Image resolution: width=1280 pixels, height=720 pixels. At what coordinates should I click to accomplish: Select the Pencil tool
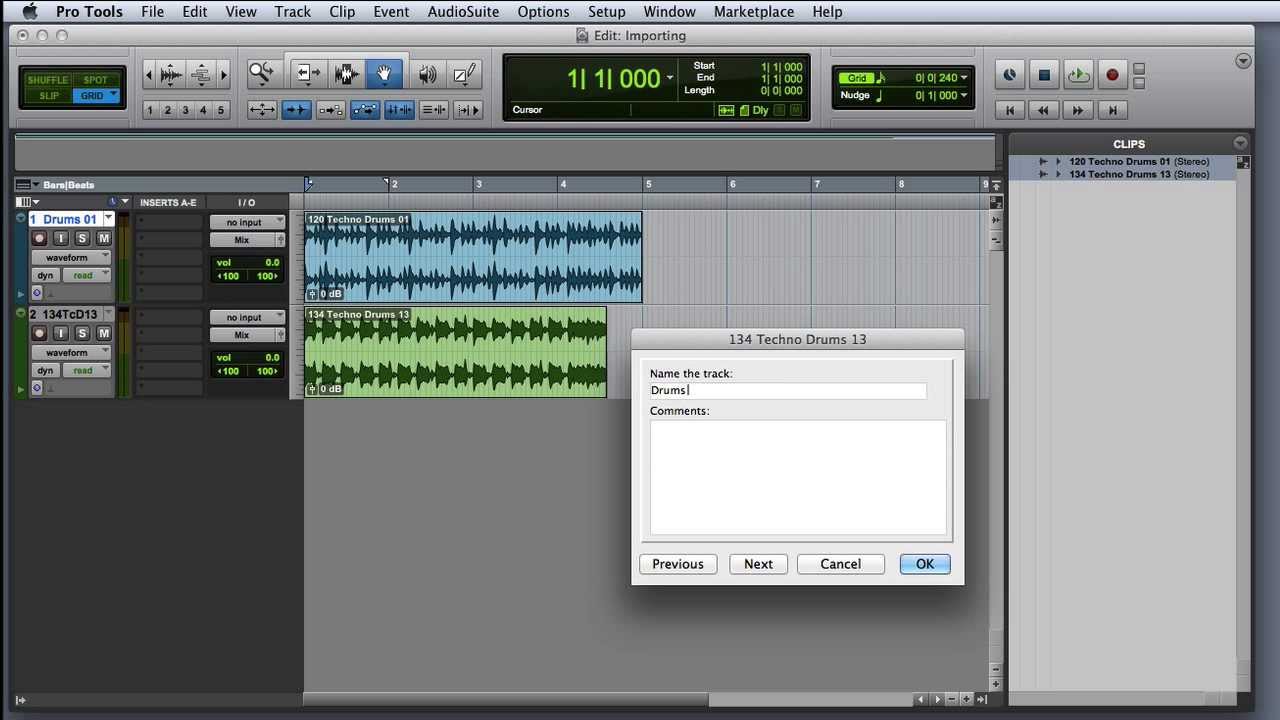coord(464,74)
